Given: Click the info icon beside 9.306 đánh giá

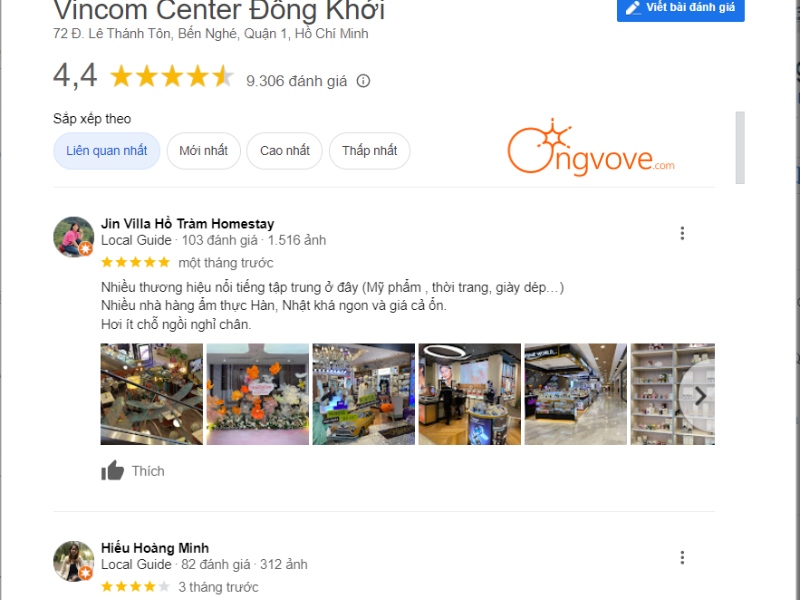Looking at the screenshot, I should (363, 81).
